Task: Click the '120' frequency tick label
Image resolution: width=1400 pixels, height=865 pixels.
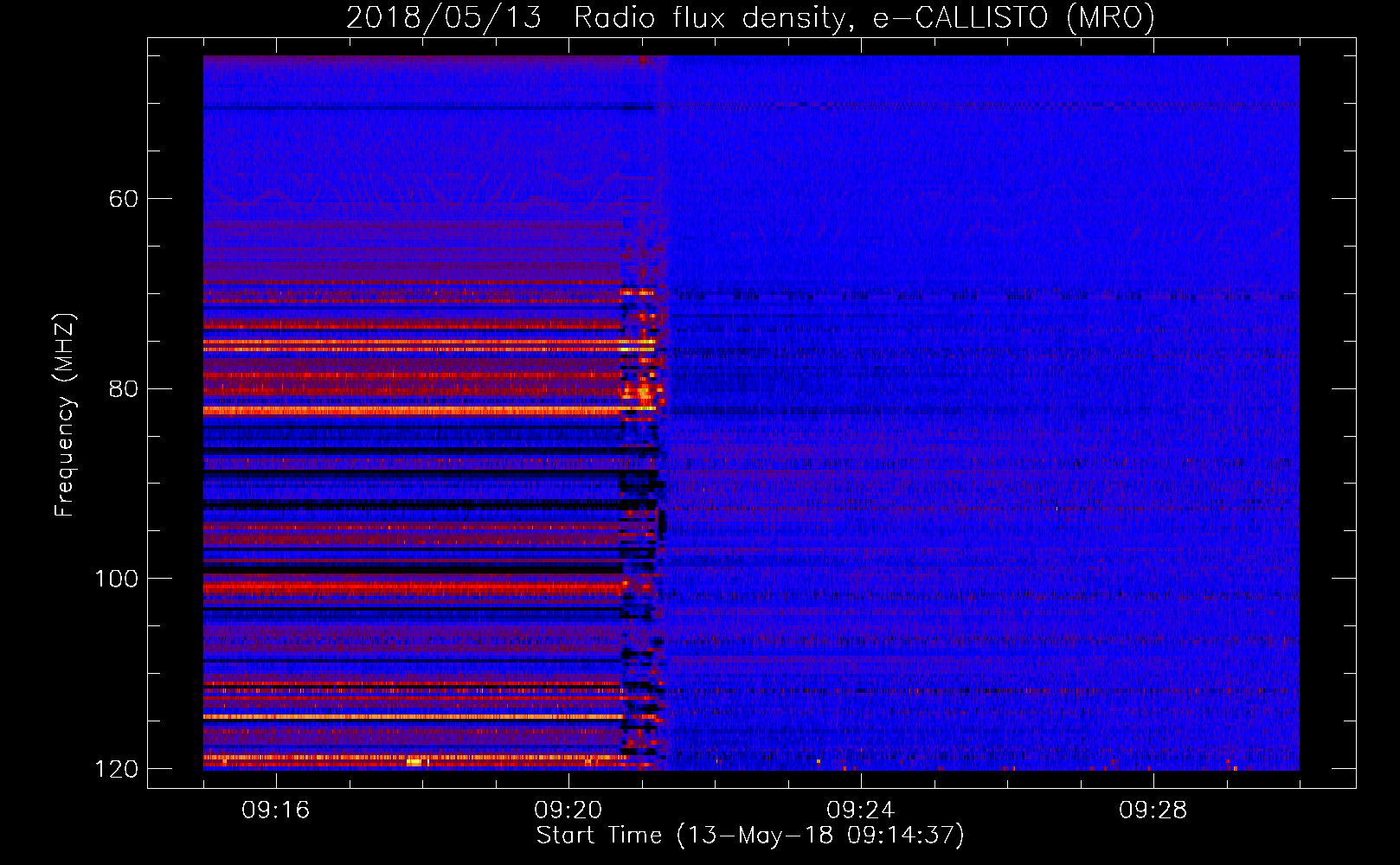Action: [x=116, y=769]
